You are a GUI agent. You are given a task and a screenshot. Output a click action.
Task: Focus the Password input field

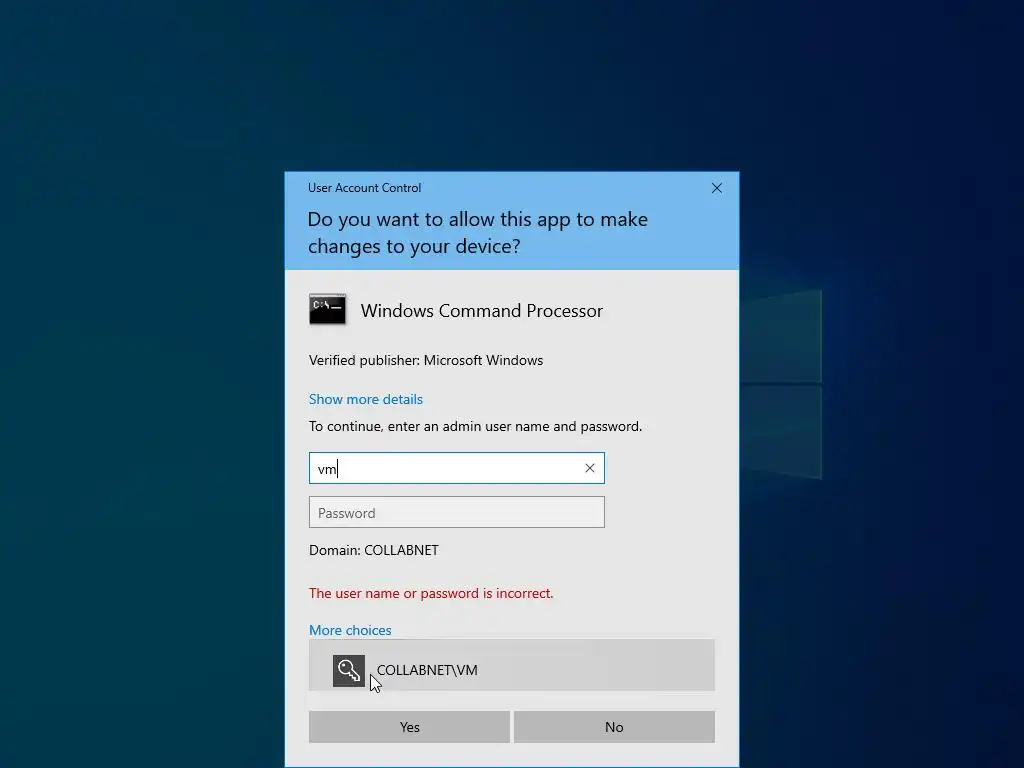coord(456,513)
